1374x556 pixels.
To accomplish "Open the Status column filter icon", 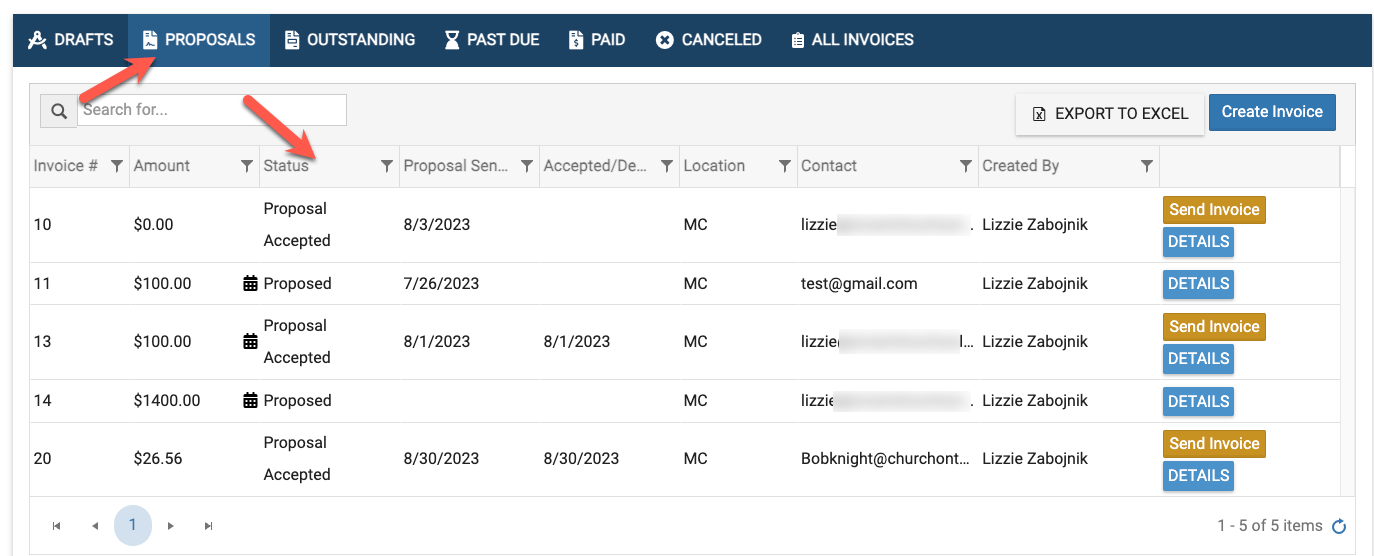I will (387, 166).
